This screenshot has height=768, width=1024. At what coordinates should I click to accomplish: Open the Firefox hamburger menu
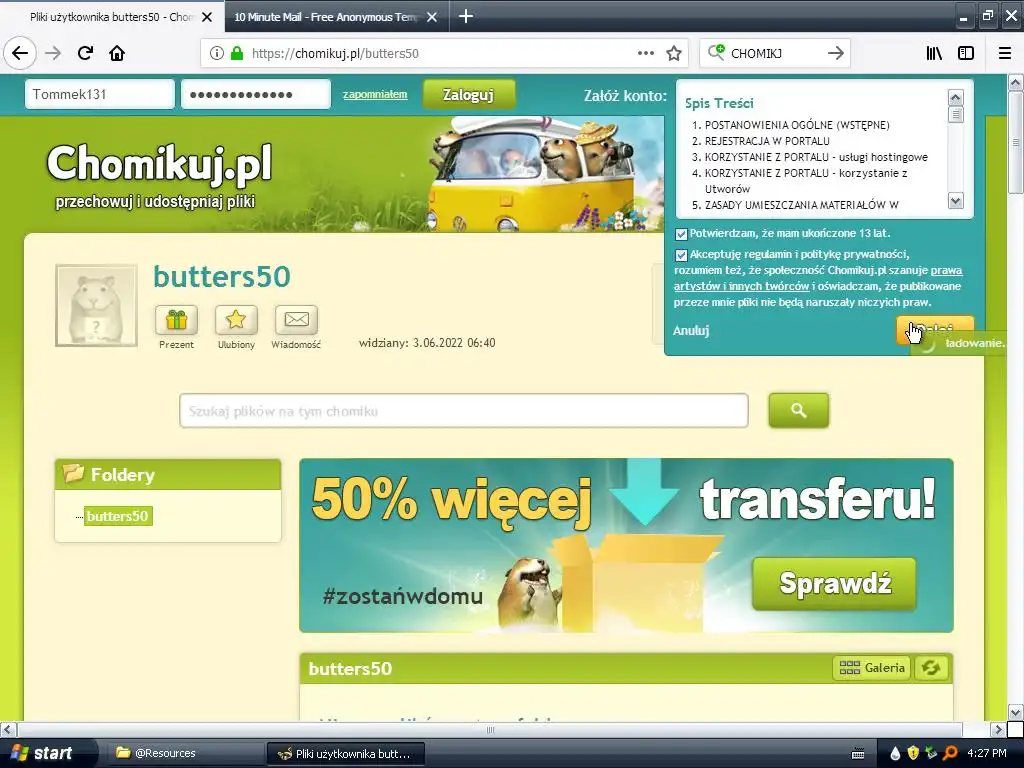(x=1005, y=54)
